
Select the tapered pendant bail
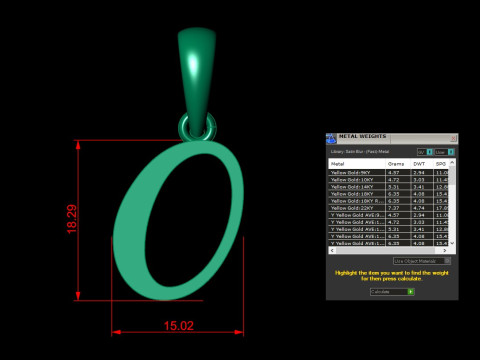pyautogui.click(x=196, y=80)
